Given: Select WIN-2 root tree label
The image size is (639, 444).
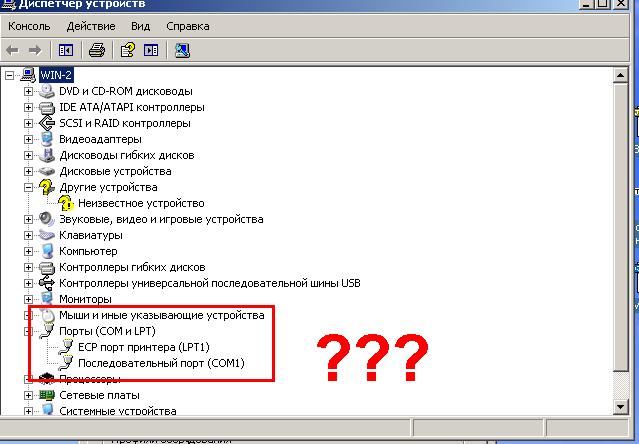Looking at the screenshot, I should [56, 75].
